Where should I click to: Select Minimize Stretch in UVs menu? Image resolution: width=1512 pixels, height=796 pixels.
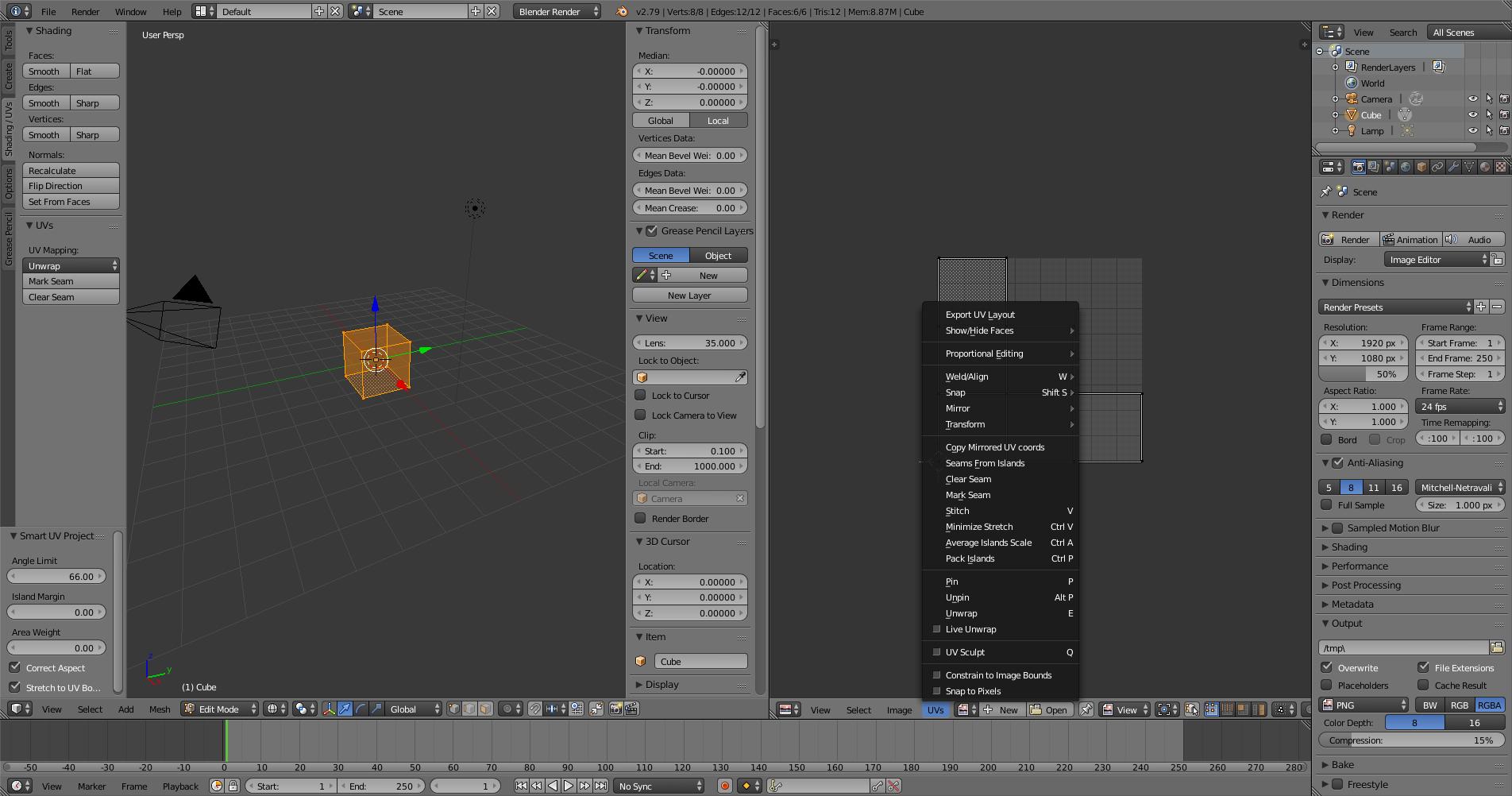coord(1000,527)
